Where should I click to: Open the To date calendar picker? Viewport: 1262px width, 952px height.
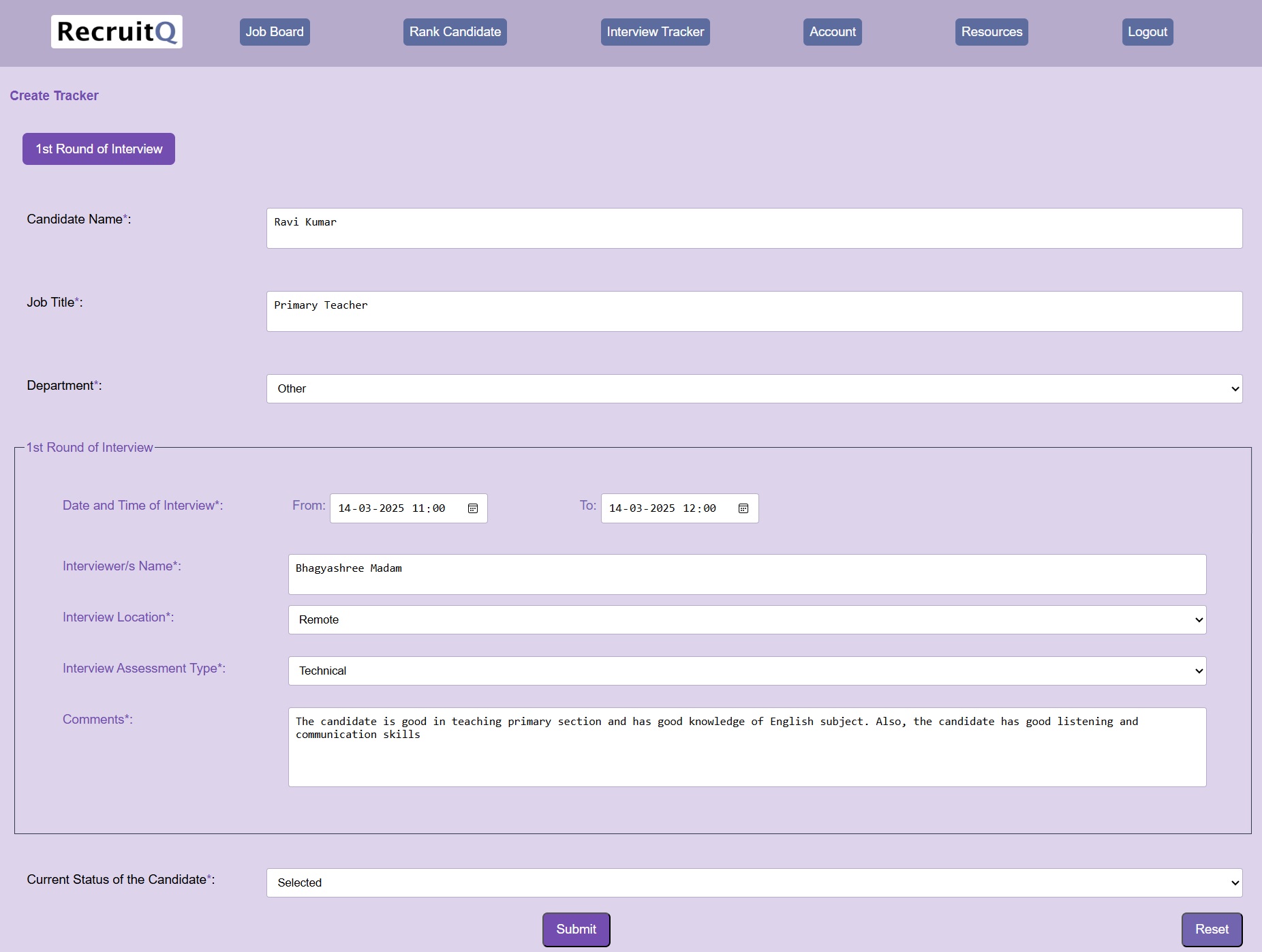743,508
